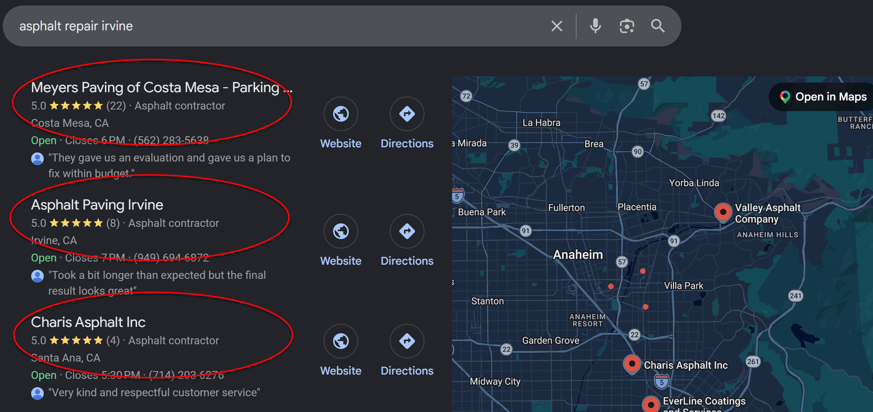Select EverLine Coatings map pin
The height and width of the screenshot is (412, 873).
click(651, 405)
